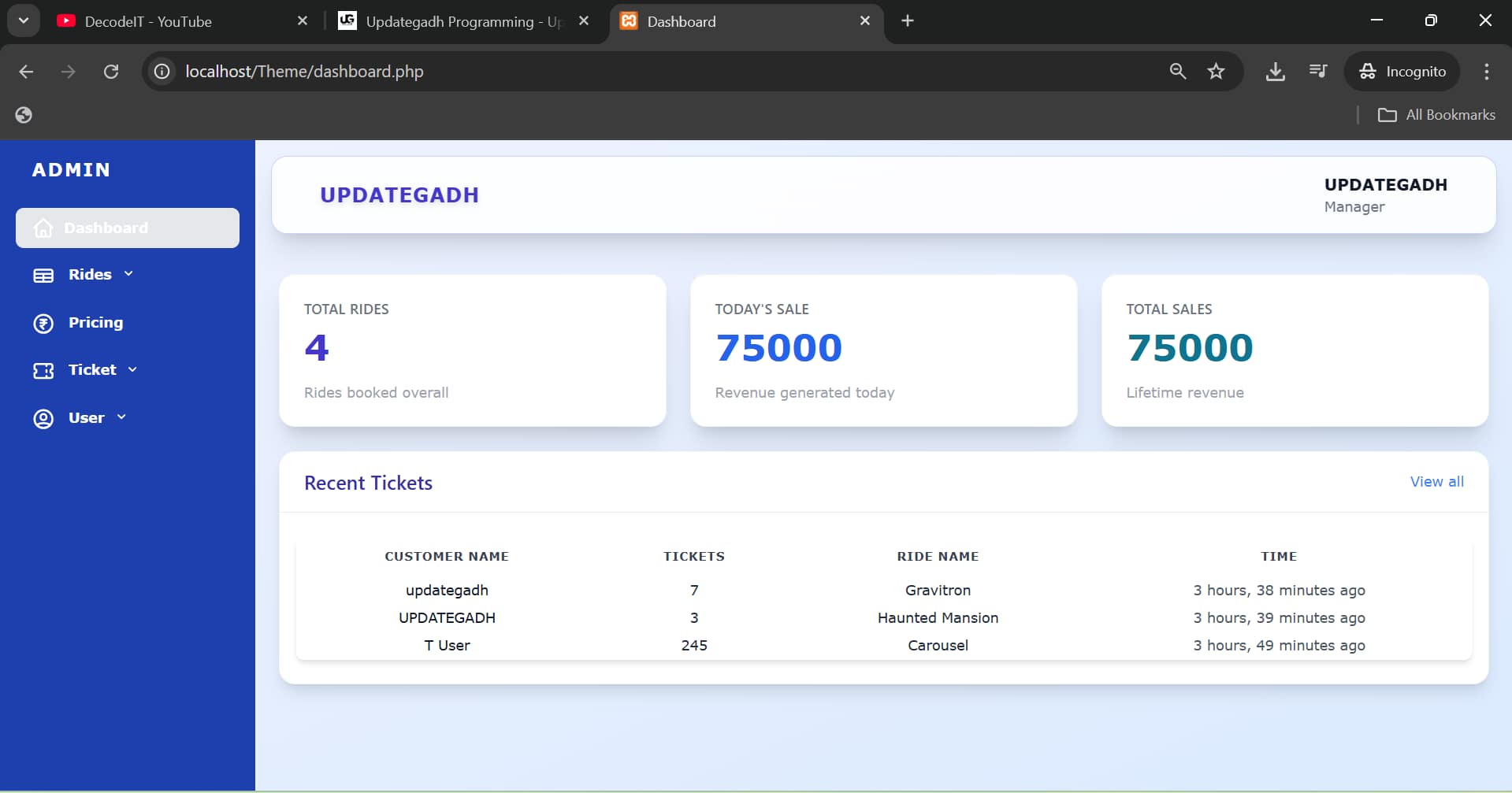Viewport: 1512px width, 793px height.
Task: Click the Rides list icon in sidebar
Action: point(43,276)
